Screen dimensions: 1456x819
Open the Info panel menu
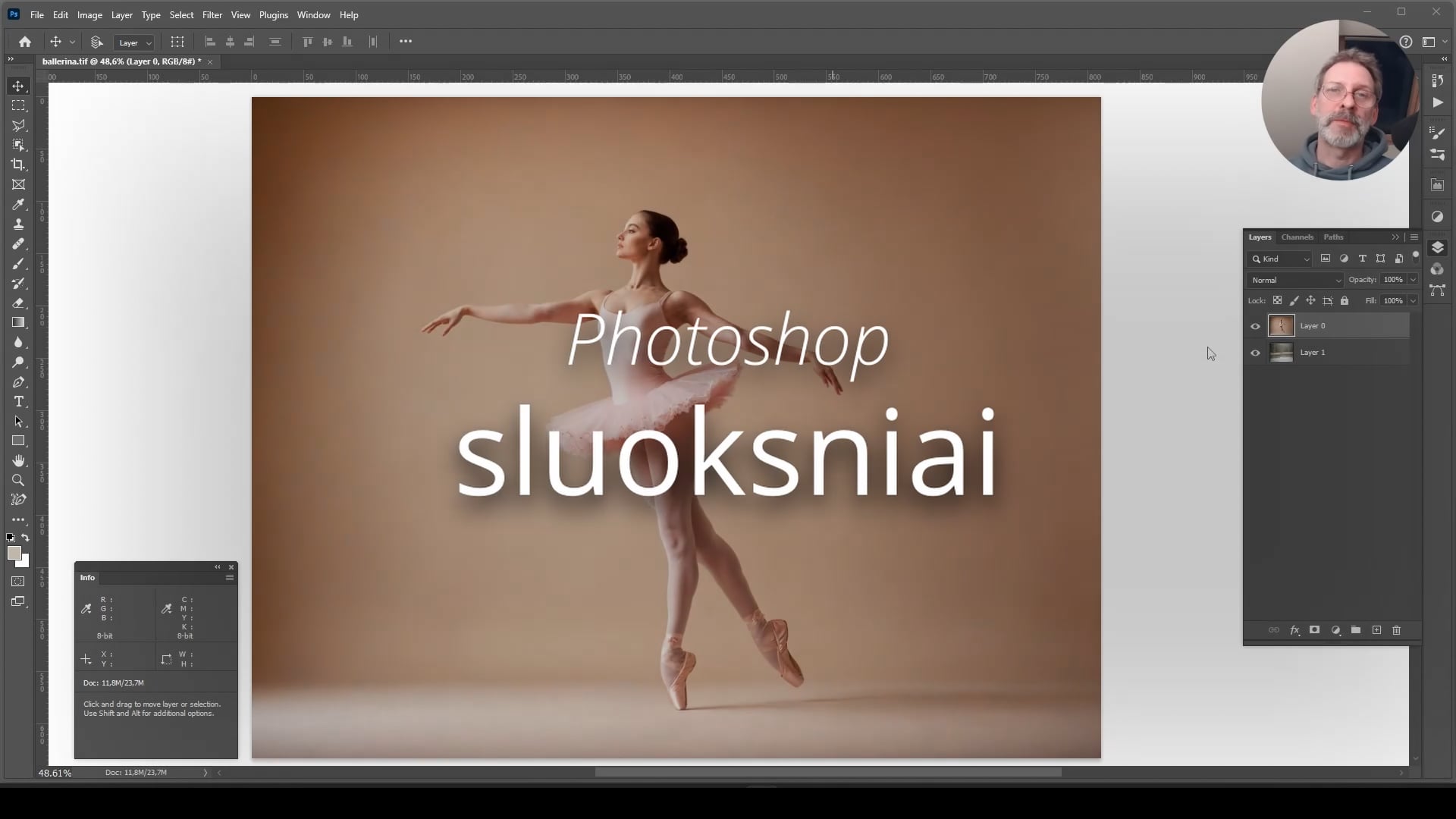230,578
